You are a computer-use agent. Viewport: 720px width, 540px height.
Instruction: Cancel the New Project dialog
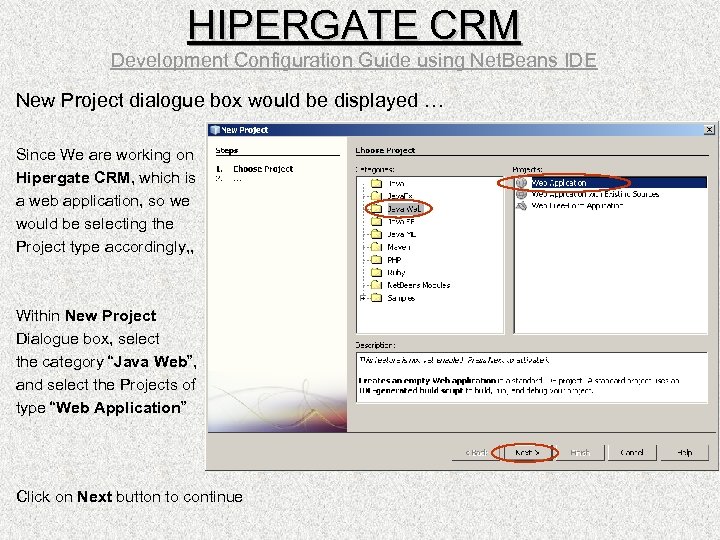coord(632,453)
